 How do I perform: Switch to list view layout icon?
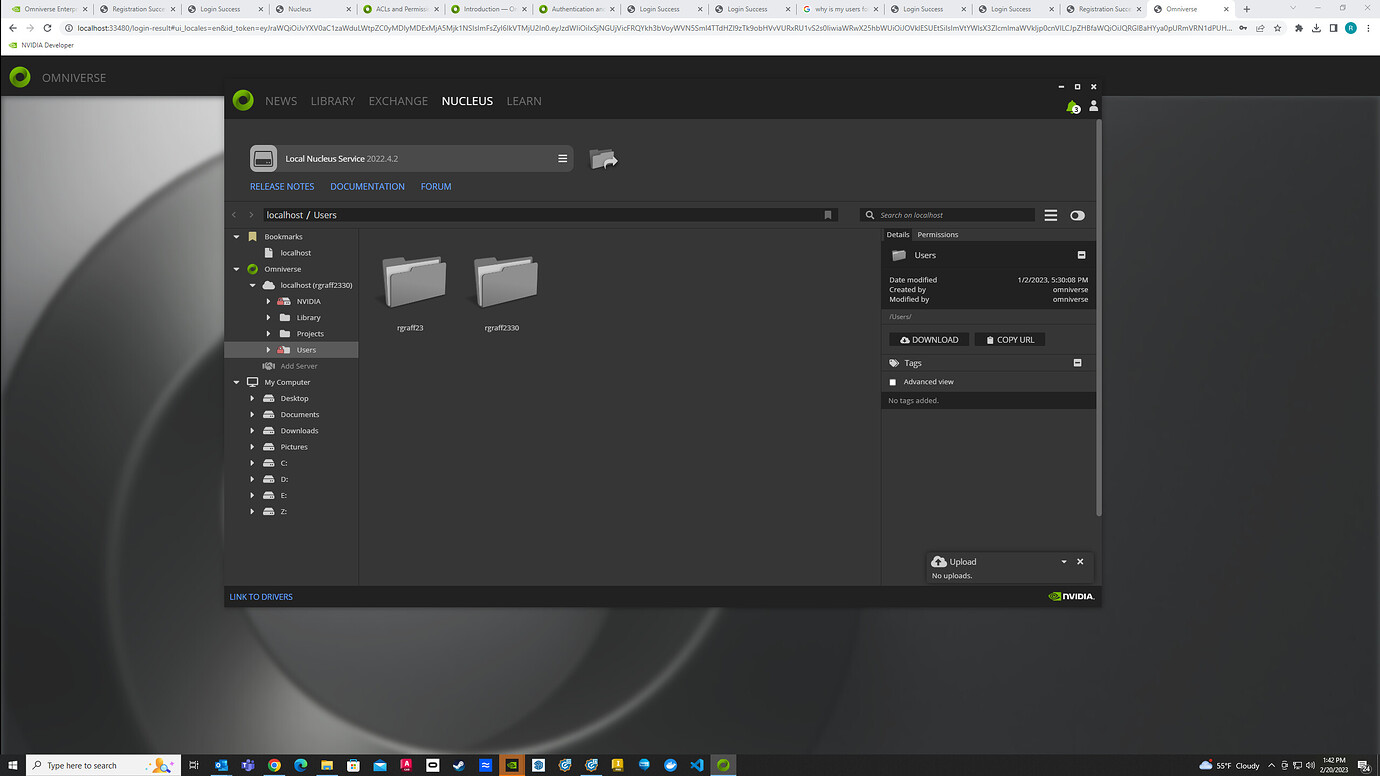tap(1050, 215)
